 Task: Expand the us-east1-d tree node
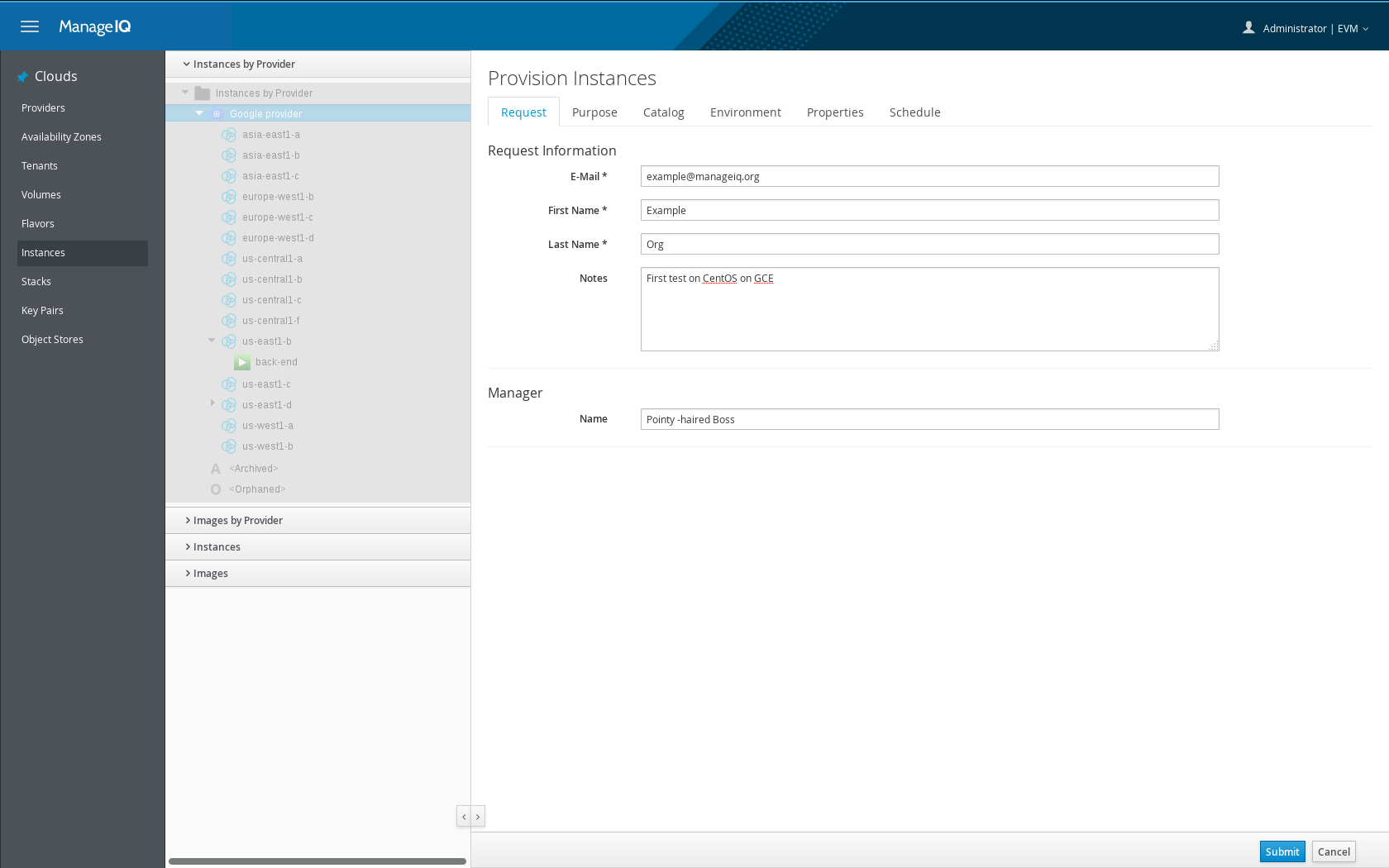[x=212, y=403]
